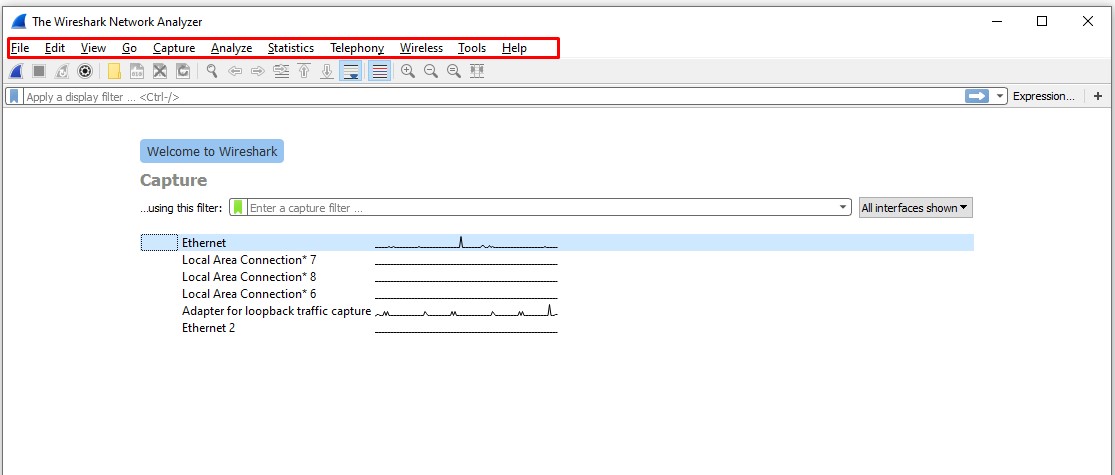1115x475 pixels.
Task: Click the Expression... button
Action: coord(1044,96)
